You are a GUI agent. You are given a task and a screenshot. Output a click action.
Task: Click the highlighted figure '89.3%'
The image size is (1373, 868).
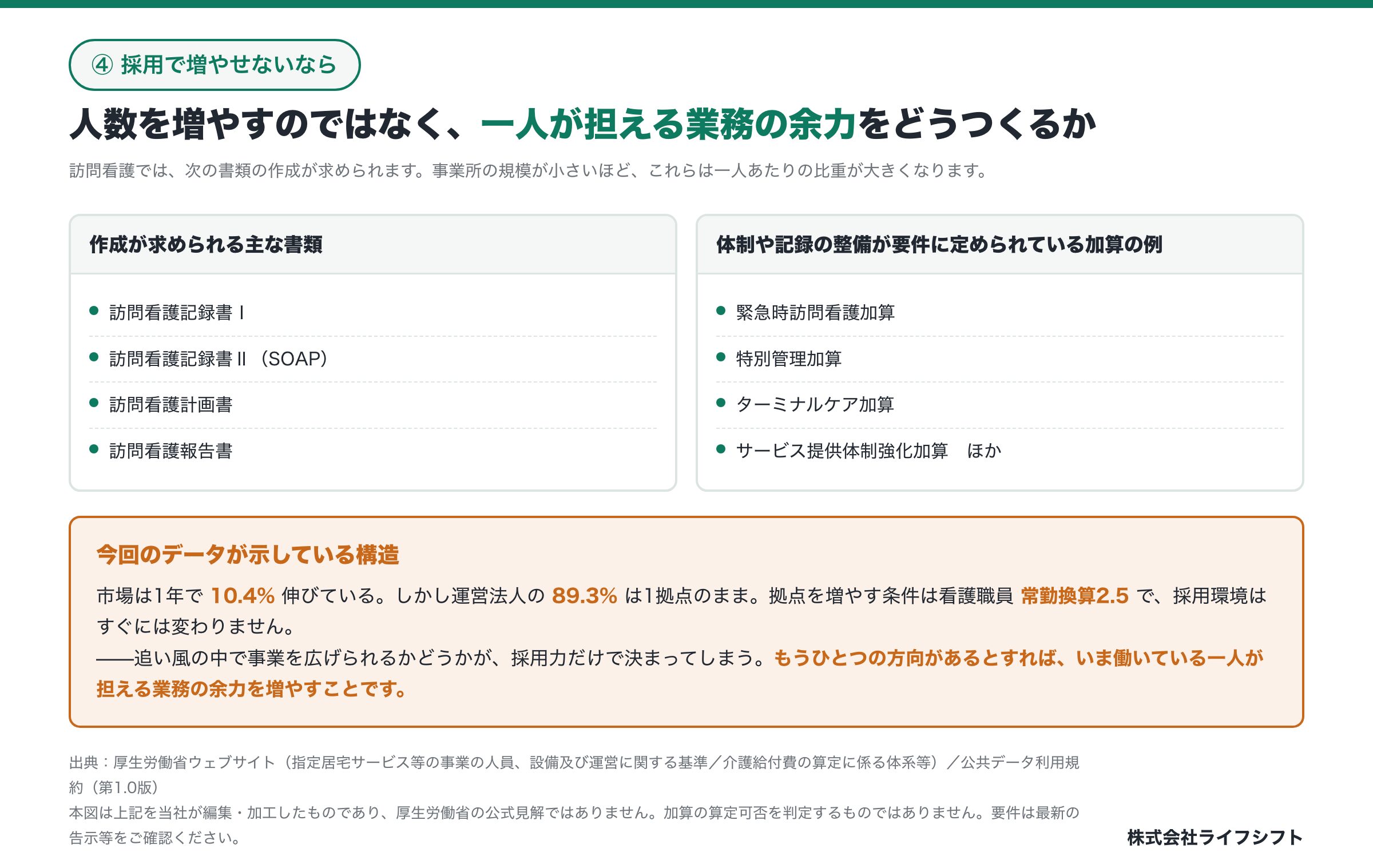pyautogui.click(x=585, y=596)
